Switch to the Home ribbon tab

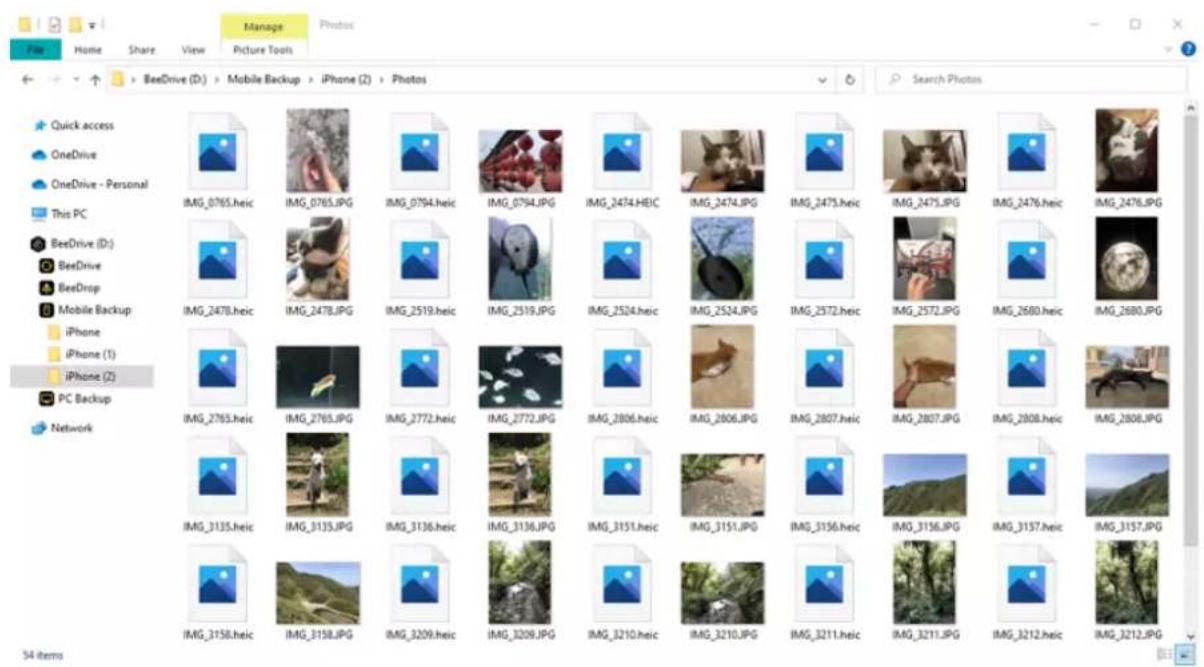(x=88, y=49)
